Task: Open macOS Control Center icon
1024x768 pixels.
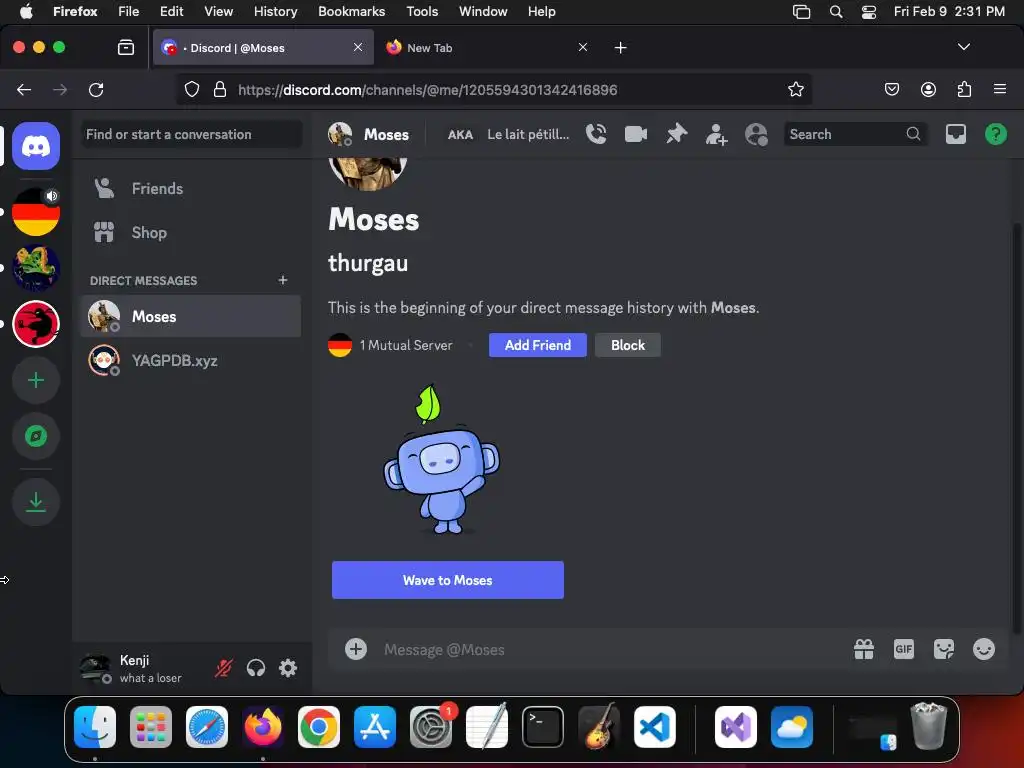Action: point(869,12)
